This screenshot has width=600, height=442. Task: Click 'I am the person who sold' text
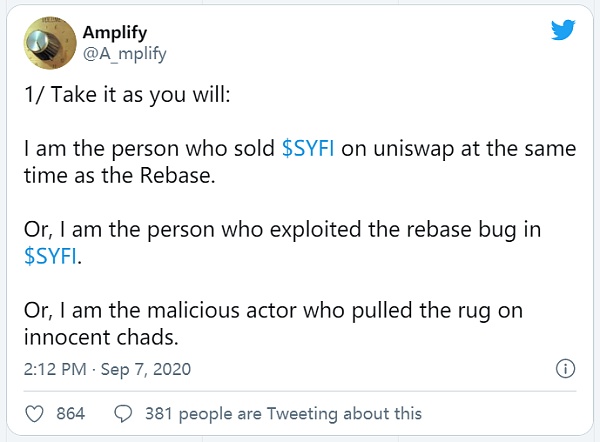point(148,148)
